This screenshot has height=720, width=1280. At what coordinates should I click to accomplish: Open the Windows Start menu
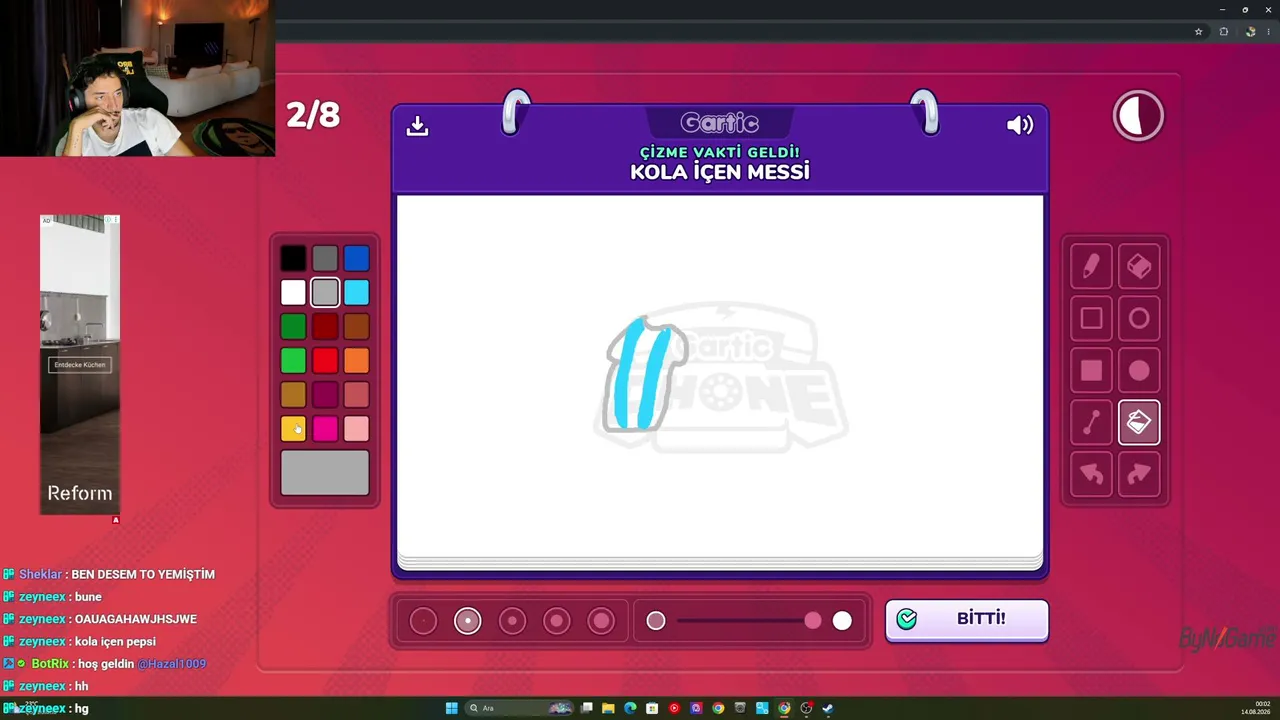pyautogui.click(x=451, y=708)
